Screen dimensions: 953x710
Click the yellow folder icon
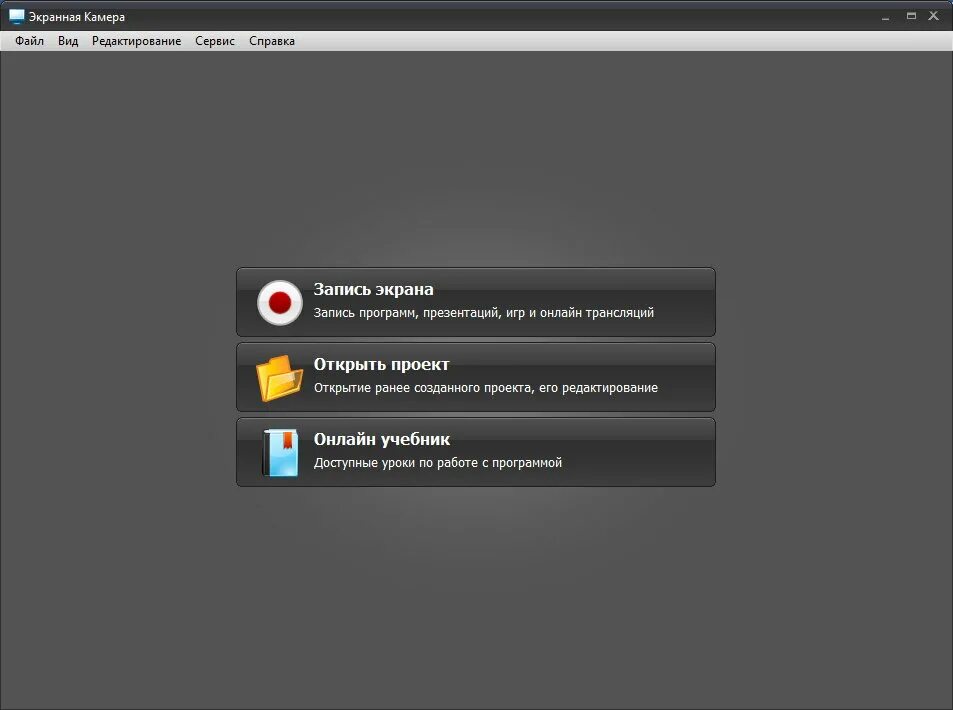pos(280,377)
